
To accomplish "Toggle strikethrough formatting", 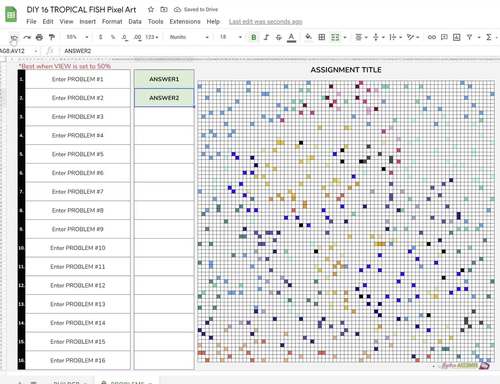I will (279, 37).
